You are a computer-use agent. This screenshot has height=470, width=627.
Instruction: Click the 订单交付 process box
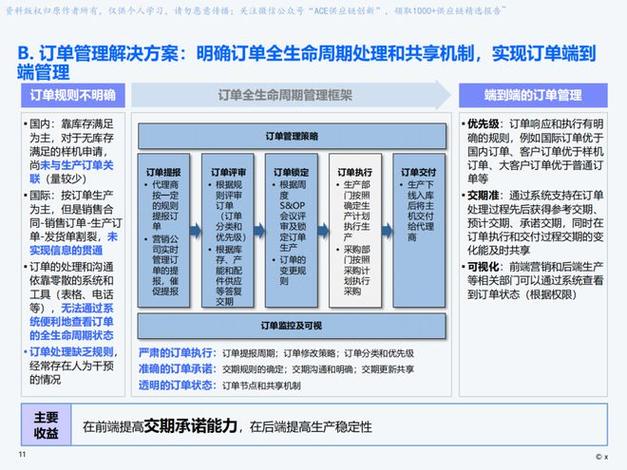tap(419, 230)
